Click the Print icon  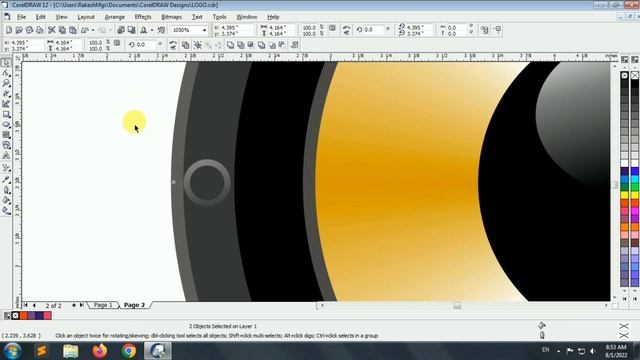(39, 30)
